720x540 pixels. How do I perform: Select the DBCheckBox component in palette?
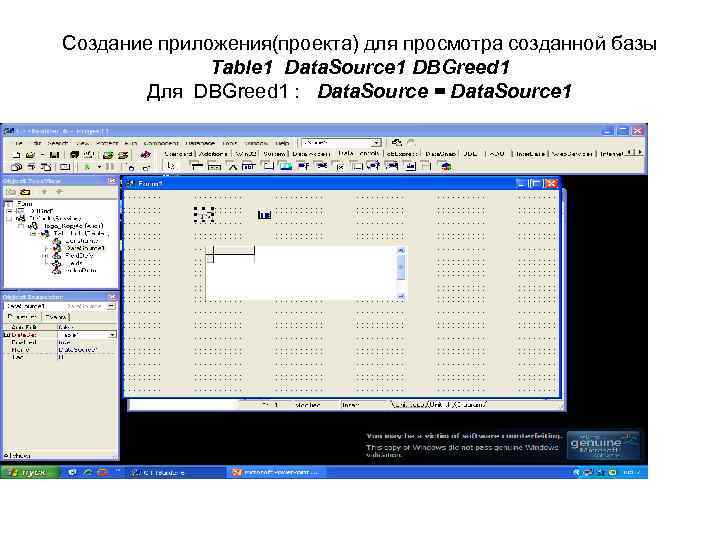click(340, 167)
